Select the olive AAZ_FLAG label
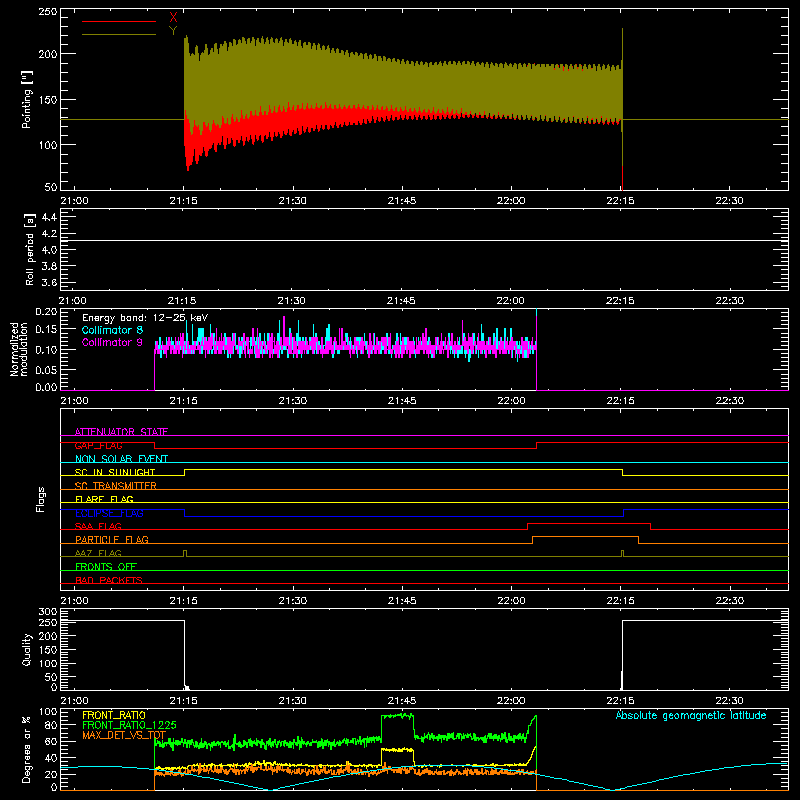The image size is (800, 800). (98, 553)
